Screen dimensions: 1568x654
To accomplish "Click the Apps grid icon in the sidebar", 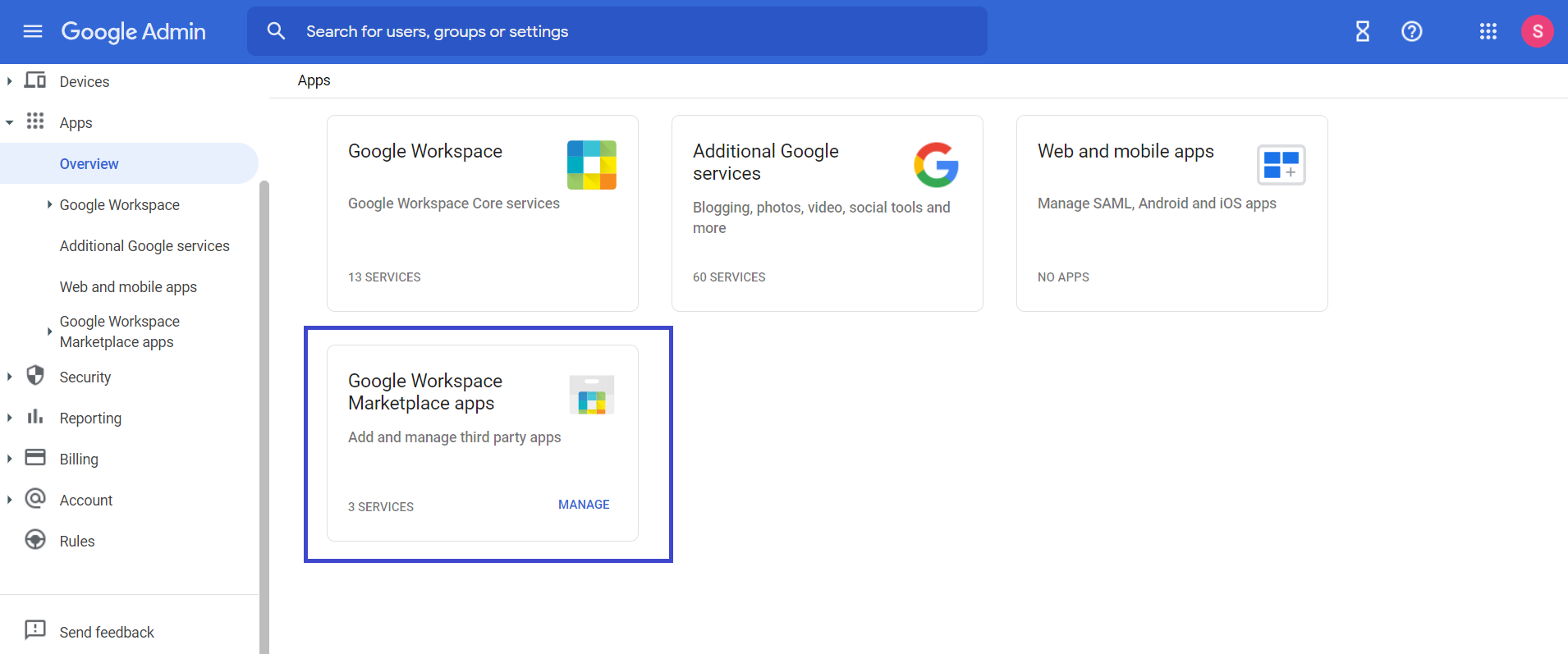I will pos(35,121).
